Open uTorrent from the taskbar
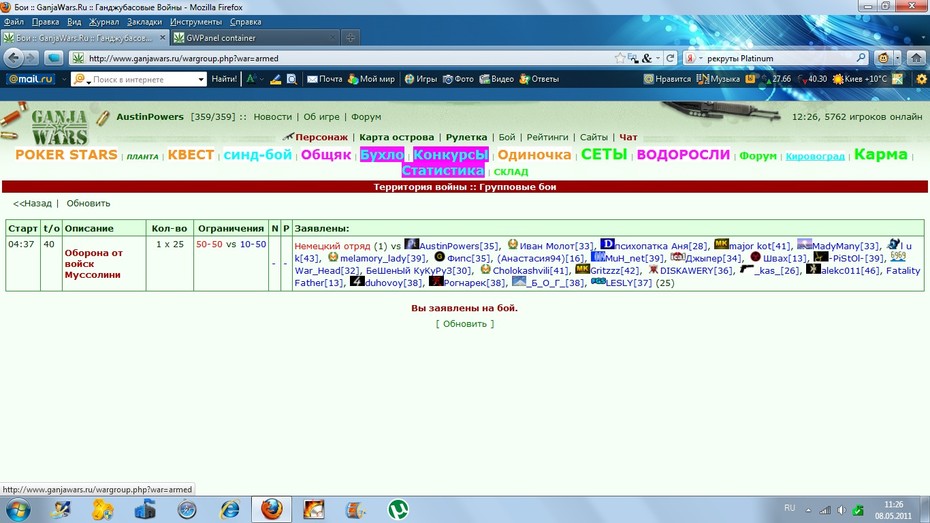The height and width of the screenshot is (523, 930). pos(398,510)
